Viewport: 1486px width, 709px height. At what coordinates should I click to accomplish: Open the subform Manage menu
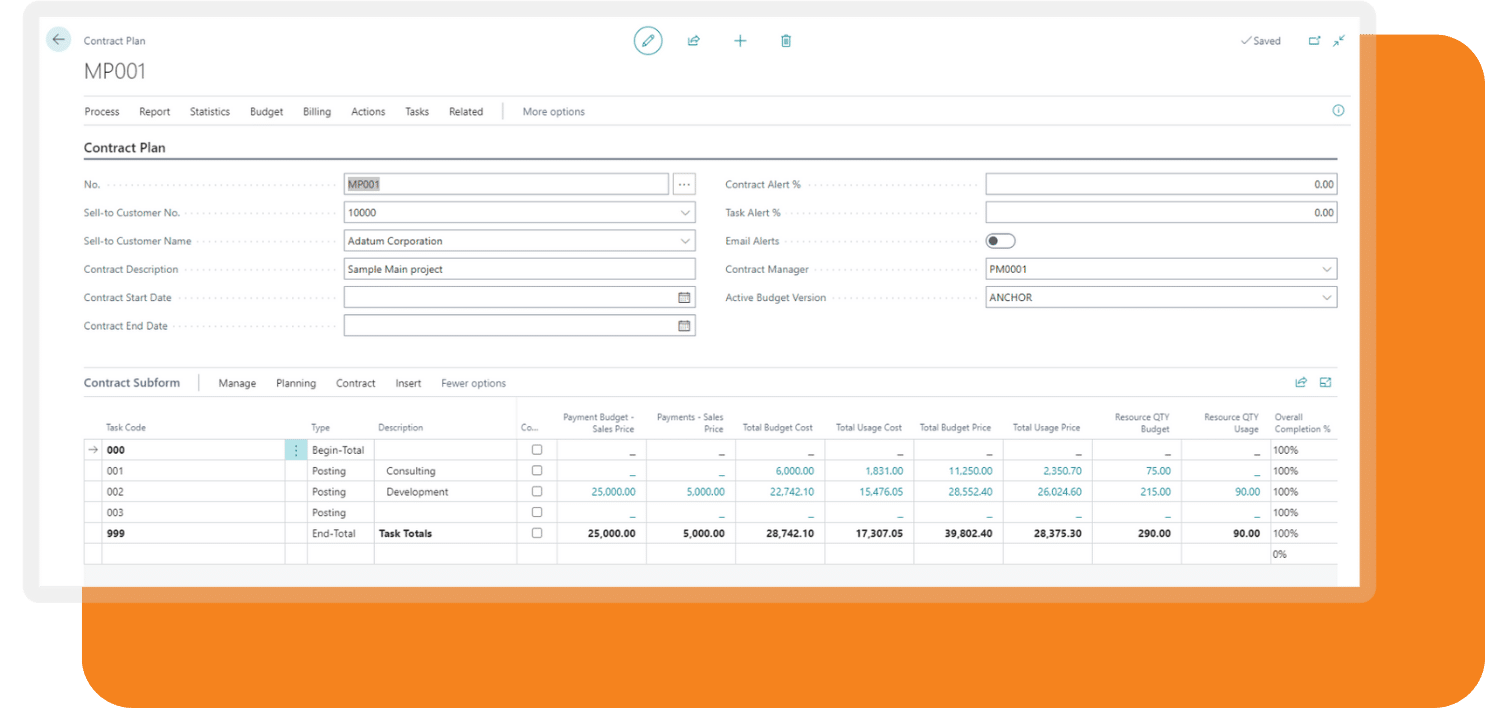pos(237,383)
